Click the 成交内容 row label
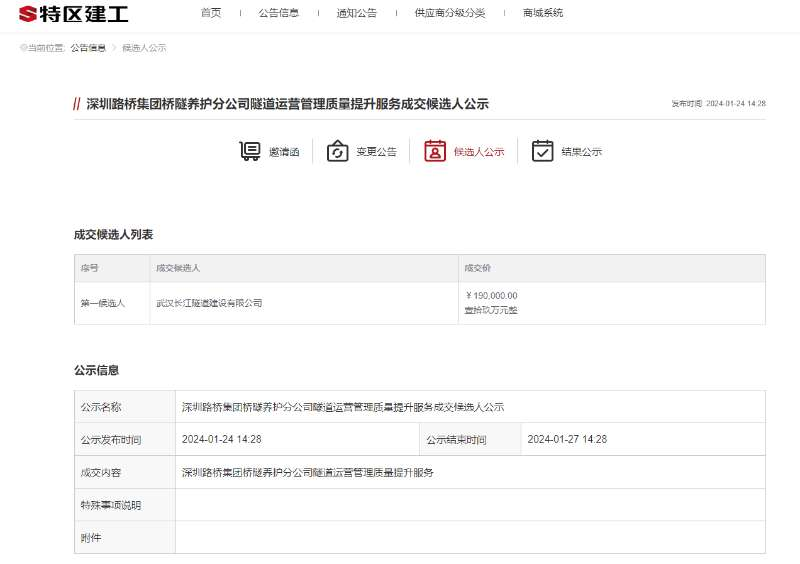 [x=101, y=473]
